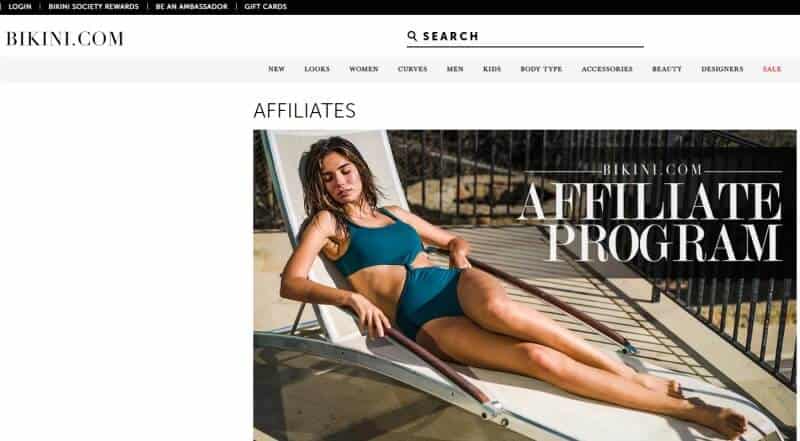Open the Bikini.com logo homepage
The image size is (800, 441).
65,39
